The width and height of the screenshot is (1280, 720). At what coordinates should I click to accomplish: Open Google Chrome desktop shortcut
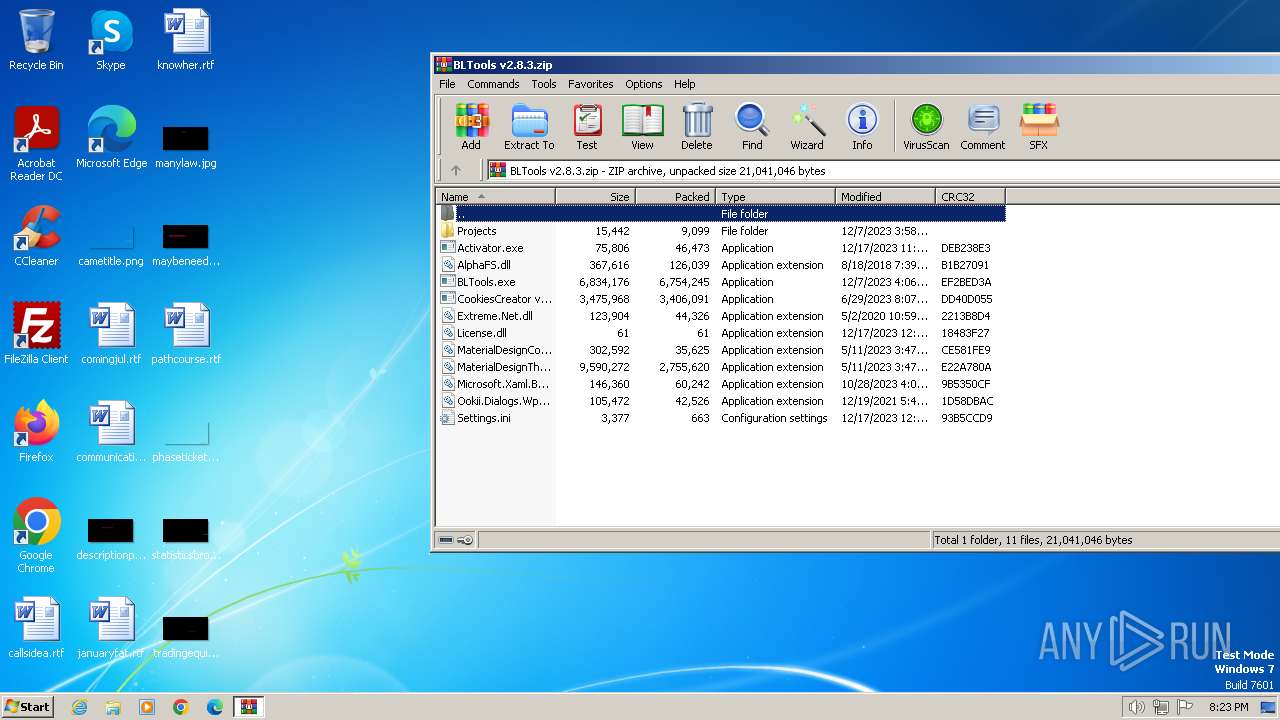36,536
